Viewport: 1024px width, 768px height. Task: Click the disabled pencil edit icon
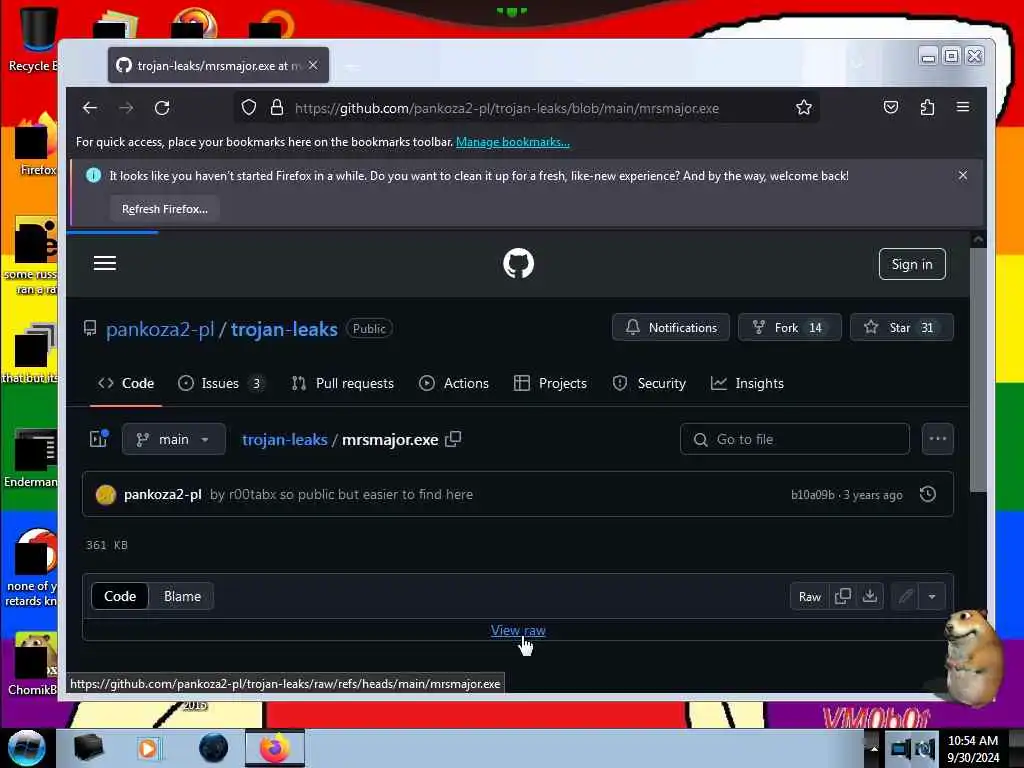tap(905, 596)
